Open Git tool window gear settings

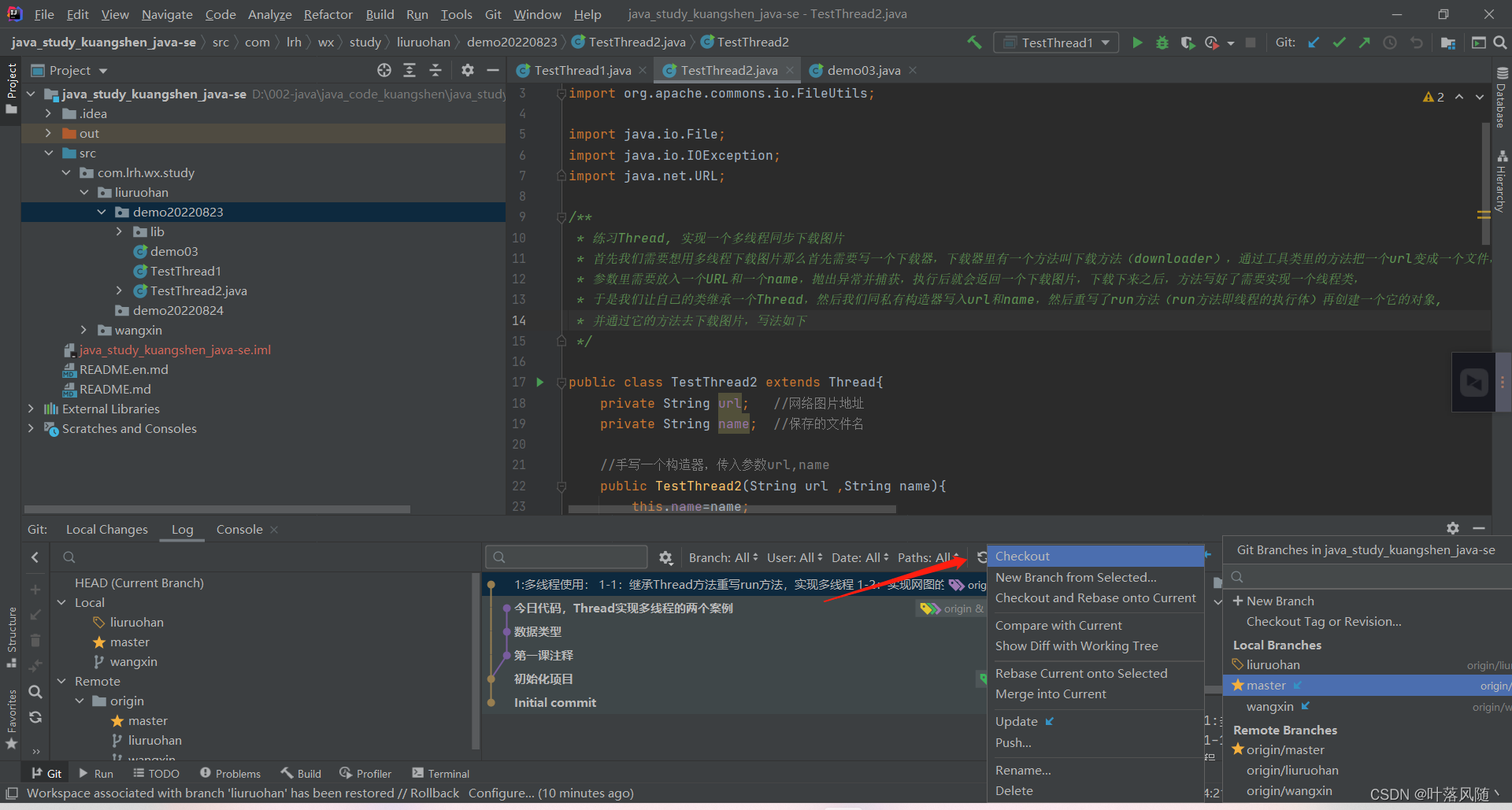(x=1453, y=528)
